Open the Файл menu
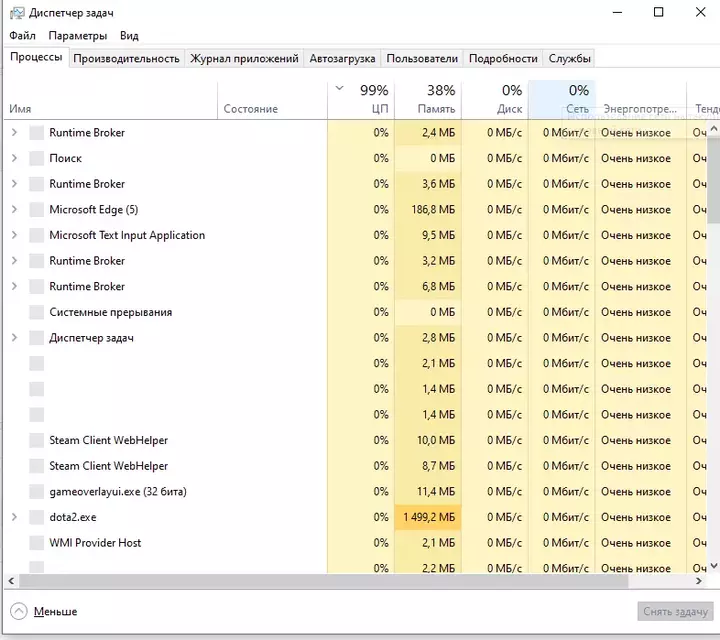720x640 pixels. click(22, 35)
